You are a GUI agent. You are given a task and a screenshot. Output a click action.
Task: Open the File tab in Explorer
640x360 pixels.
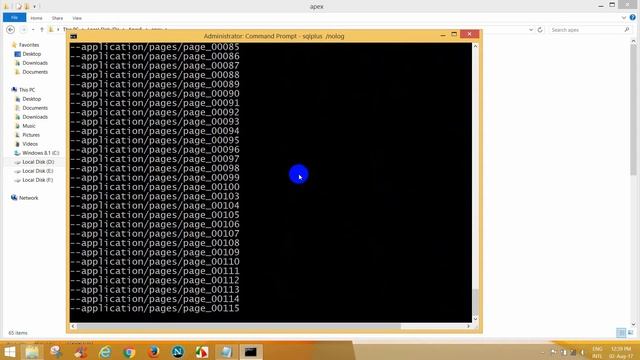coord(14,18)
